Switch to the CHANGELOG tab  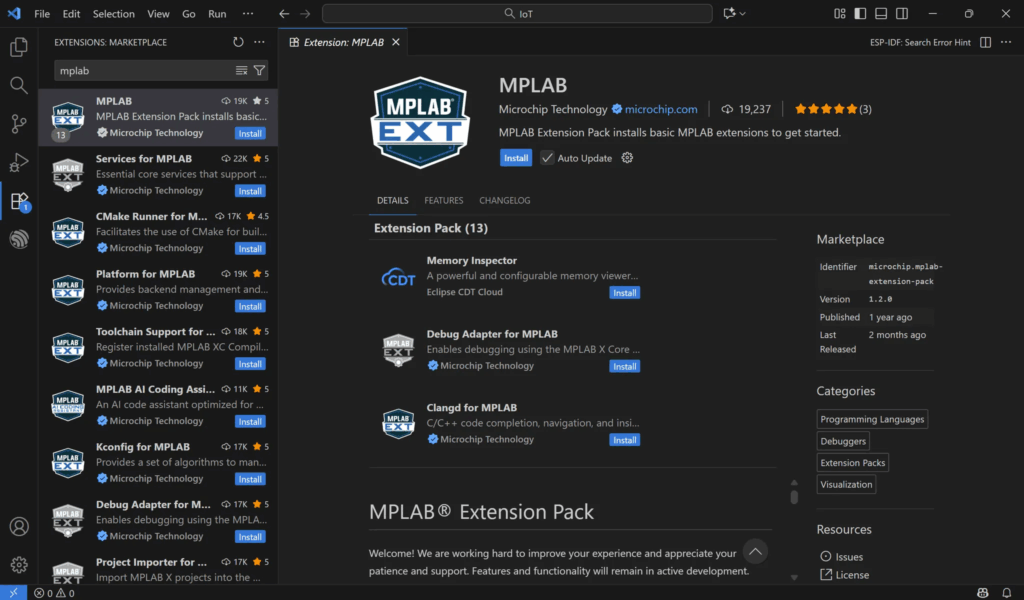(504, 201)
